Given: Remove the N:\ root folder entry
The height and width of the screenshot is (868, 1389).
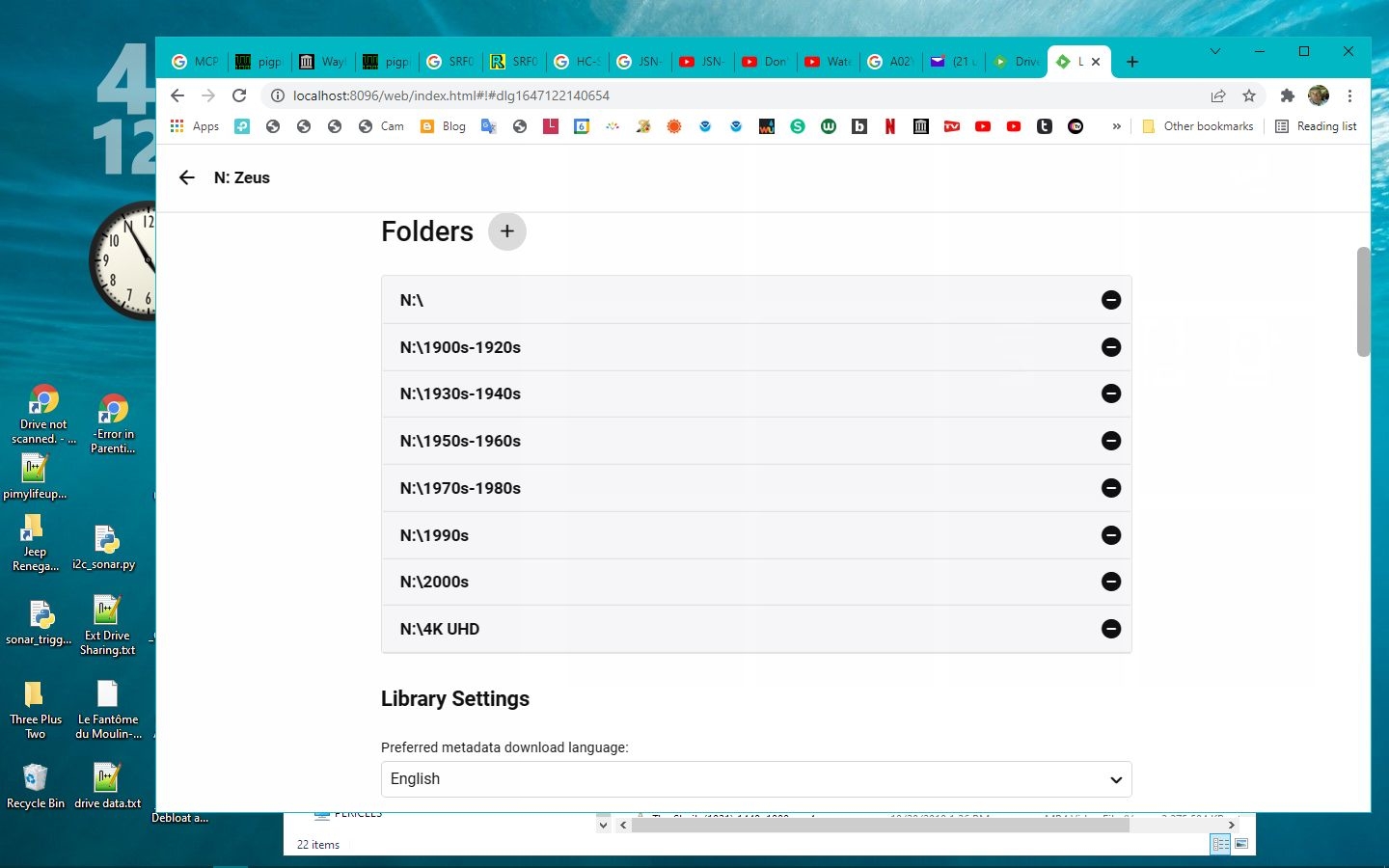Looking at the screenshot, I should click(1110, 300).
